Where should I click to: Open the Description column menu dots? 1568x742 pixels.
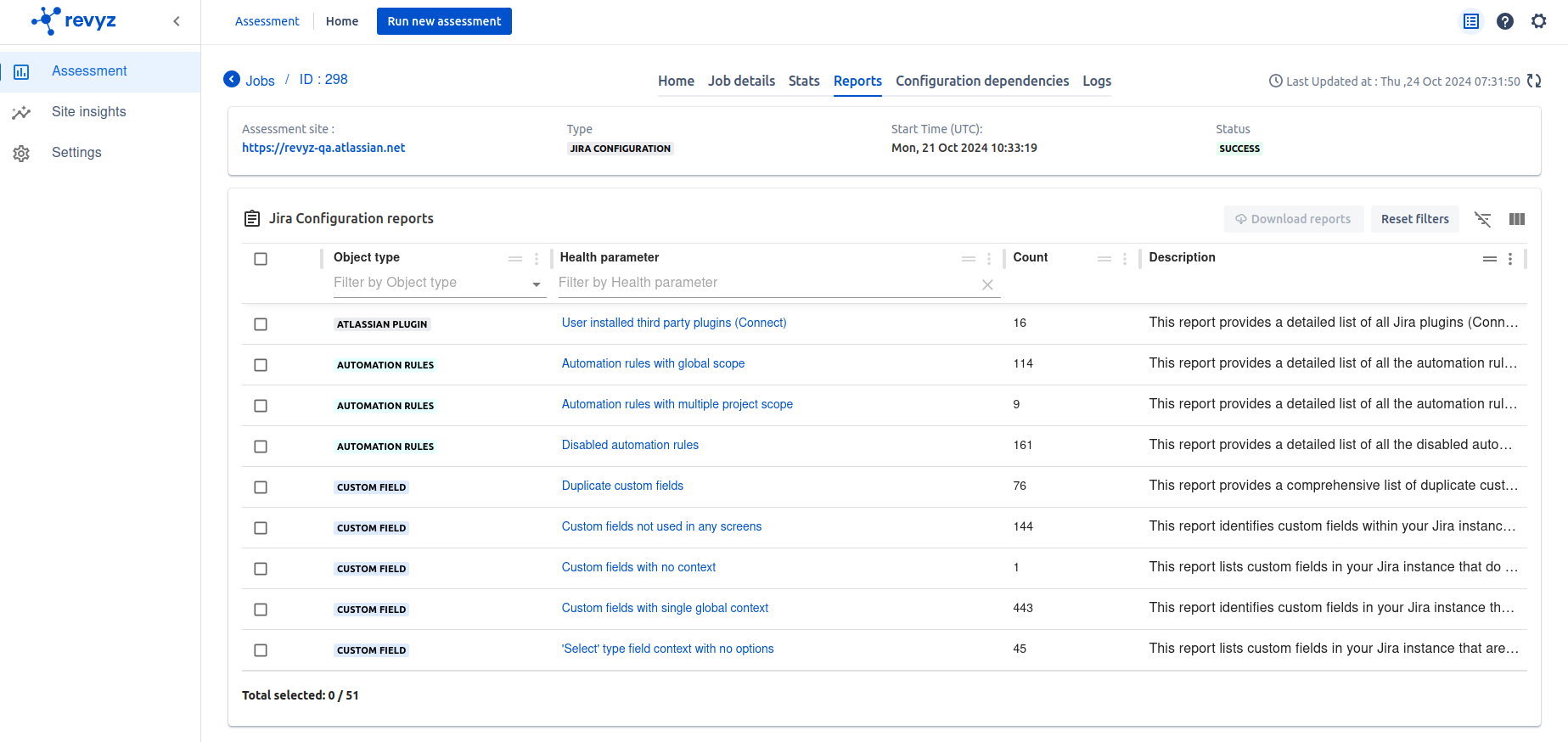click(1510, 259)
